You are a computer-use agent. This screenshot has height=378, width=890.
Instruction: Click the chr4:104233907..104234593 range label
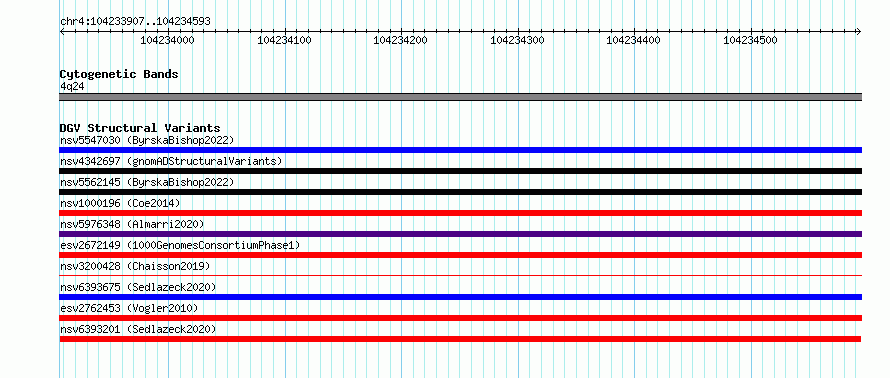coord(135,22)
